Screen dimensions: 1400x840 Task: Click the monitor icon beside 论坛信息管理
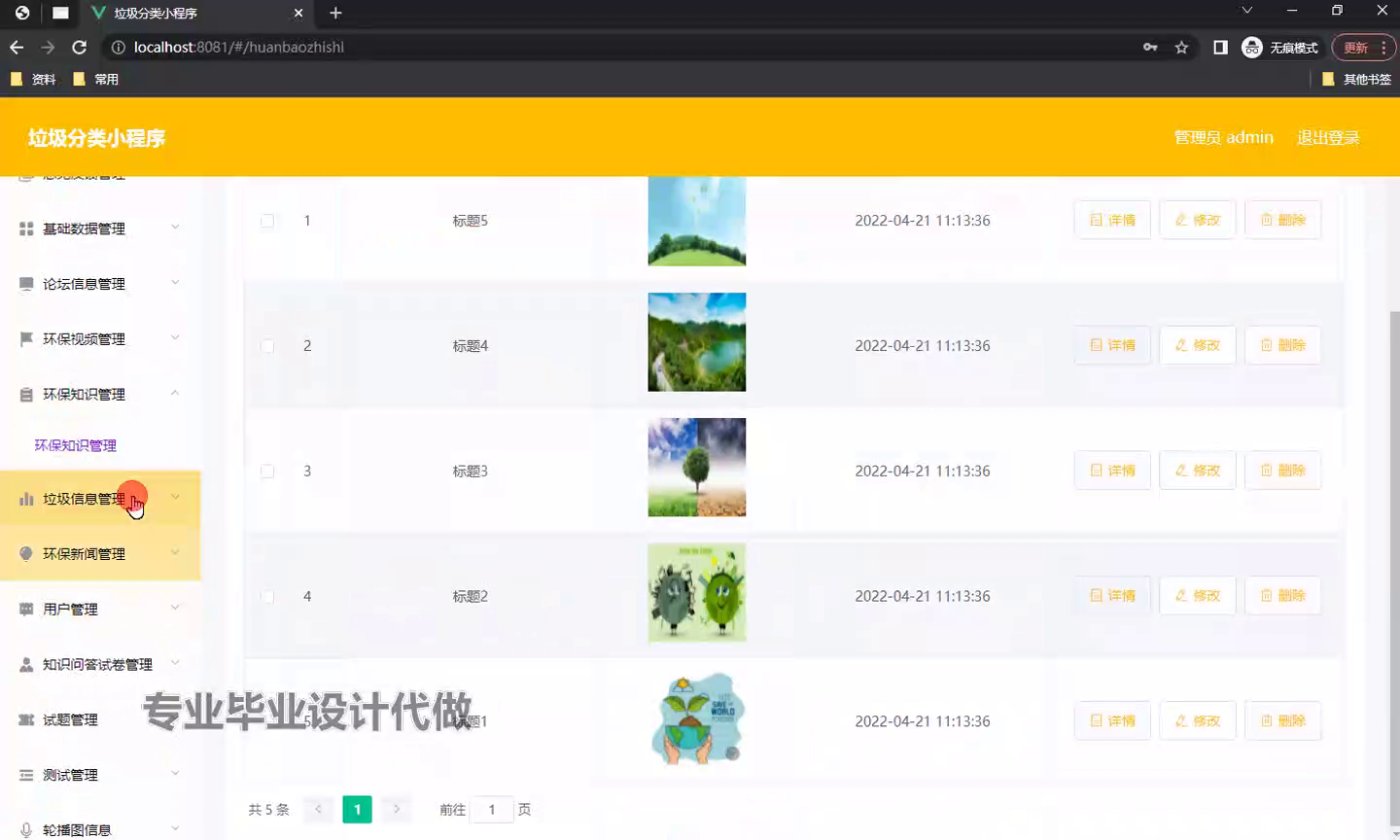(x=26, y=284)
